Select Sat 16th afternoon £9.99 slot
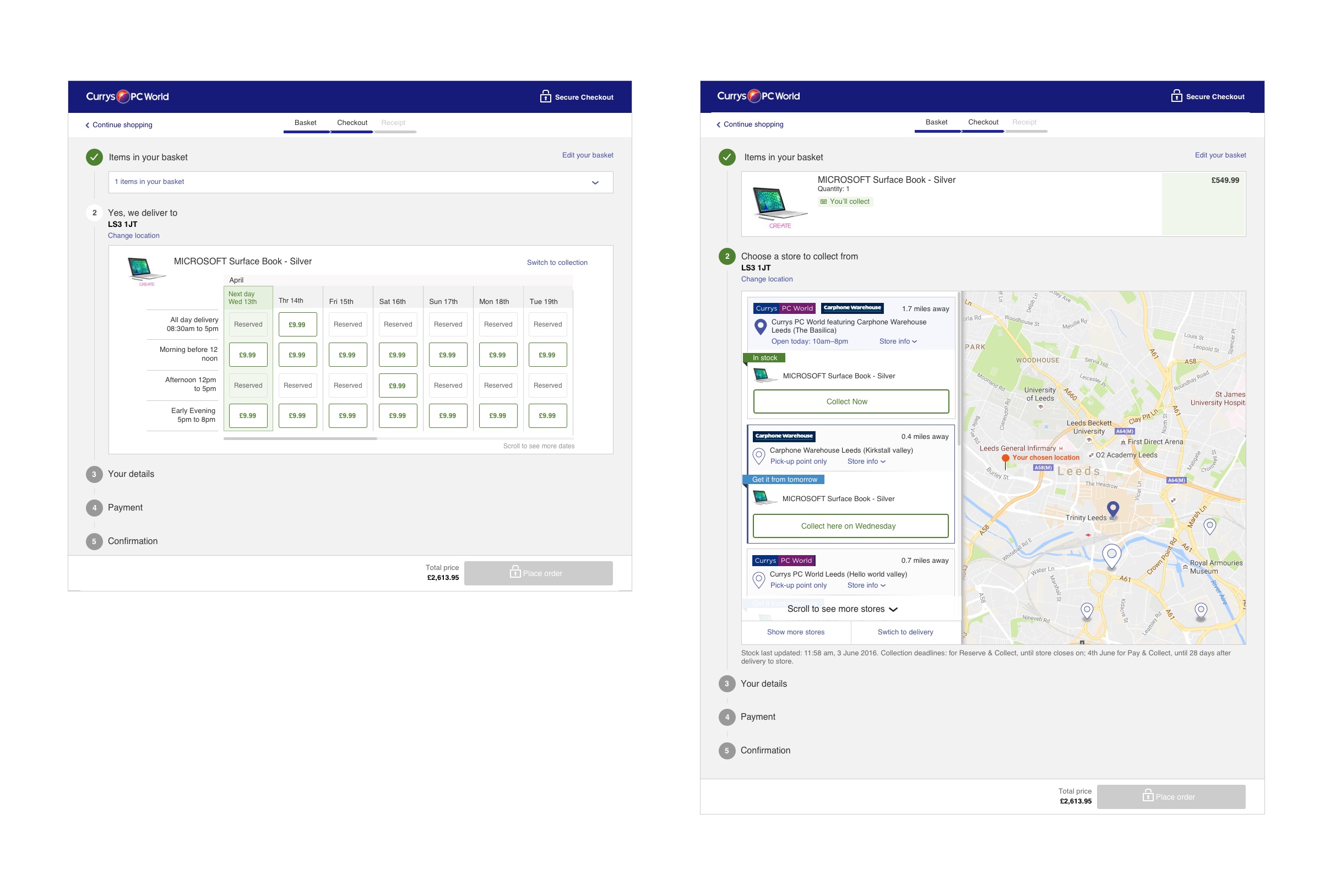 [x=398, y=385]
